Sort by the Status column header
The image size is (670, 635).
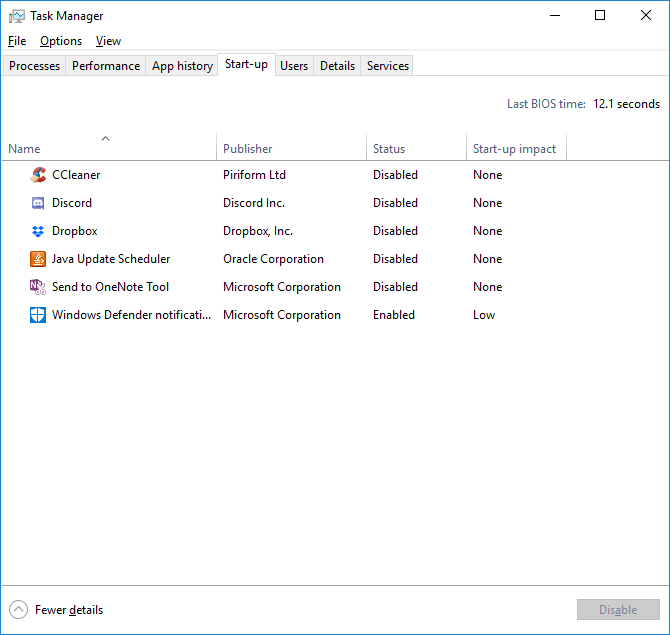point(416,147)
